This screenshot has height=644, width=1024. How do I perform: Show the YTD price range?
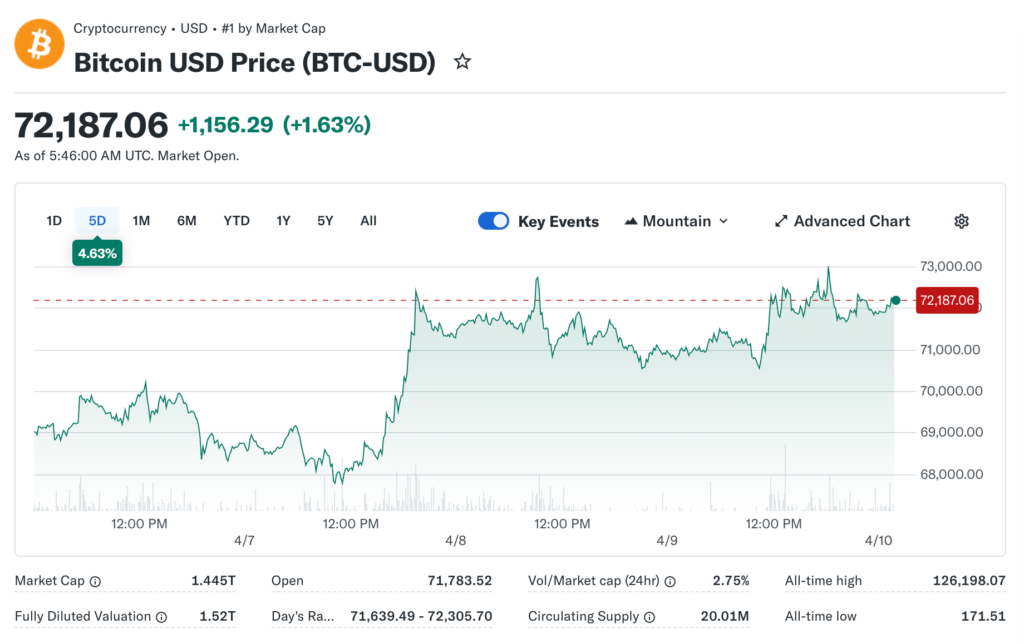click(x=236, y=221)
